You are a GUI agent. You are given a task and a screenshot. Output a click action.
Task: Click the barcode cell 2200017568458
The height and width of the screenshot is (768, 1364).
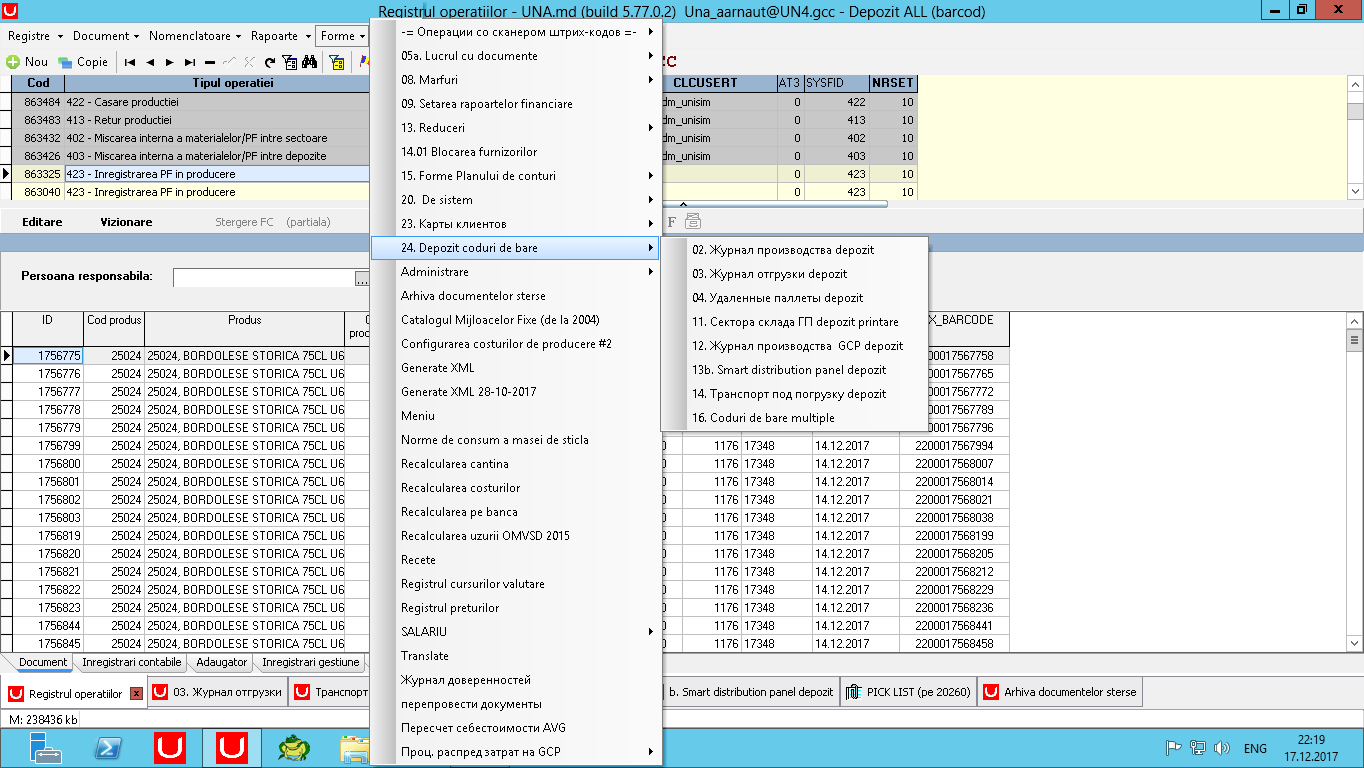pos(954,644)
